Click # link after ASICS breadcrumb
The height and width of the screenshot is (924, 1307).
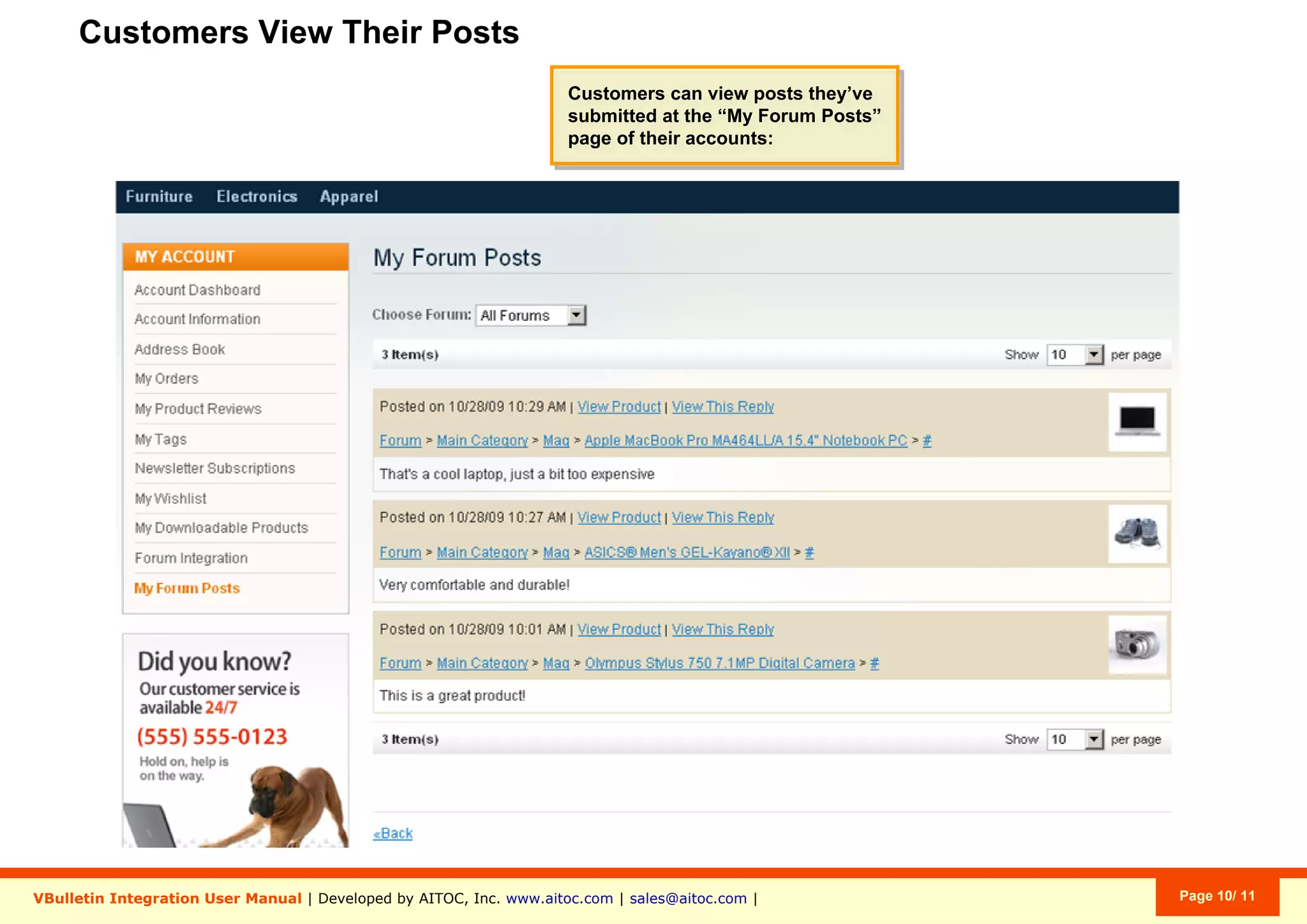click(x=809, y=552)
